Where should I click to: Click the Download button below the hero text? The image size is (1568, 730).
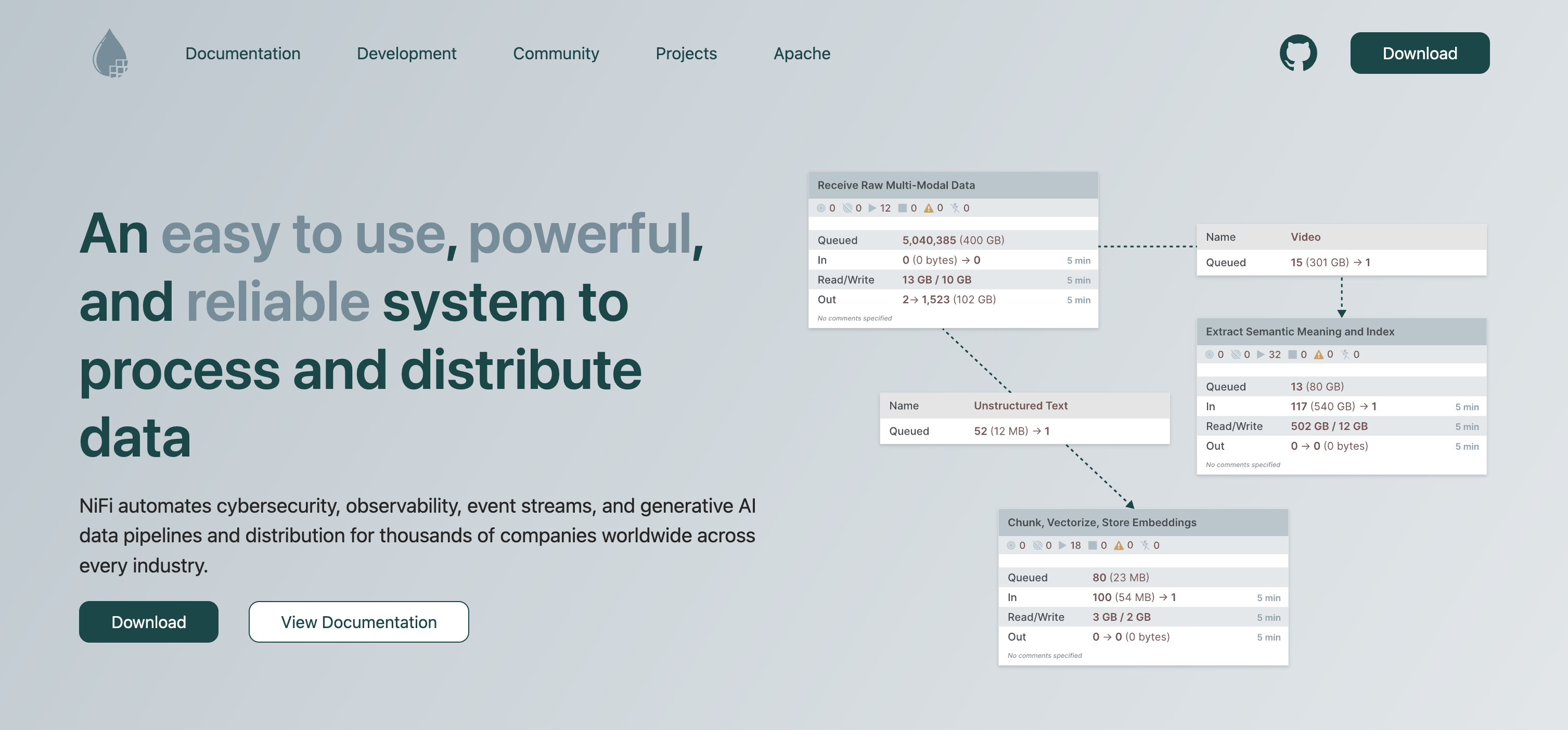148,622
